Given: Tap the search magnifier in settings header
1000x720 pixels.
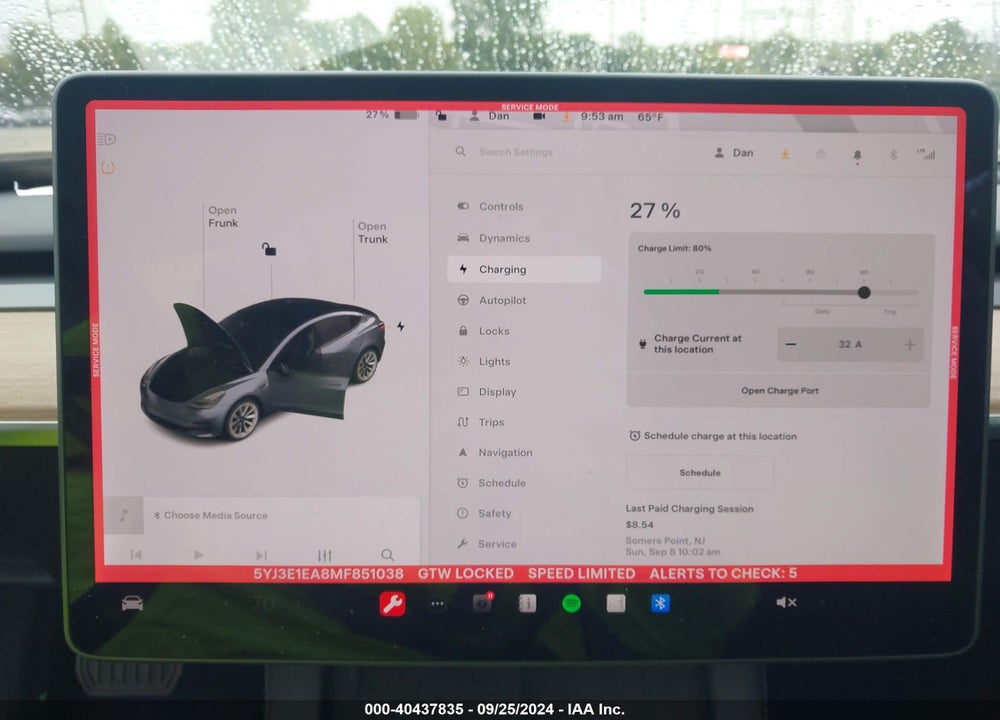Looking at the screenshot, I should [460, 152].
